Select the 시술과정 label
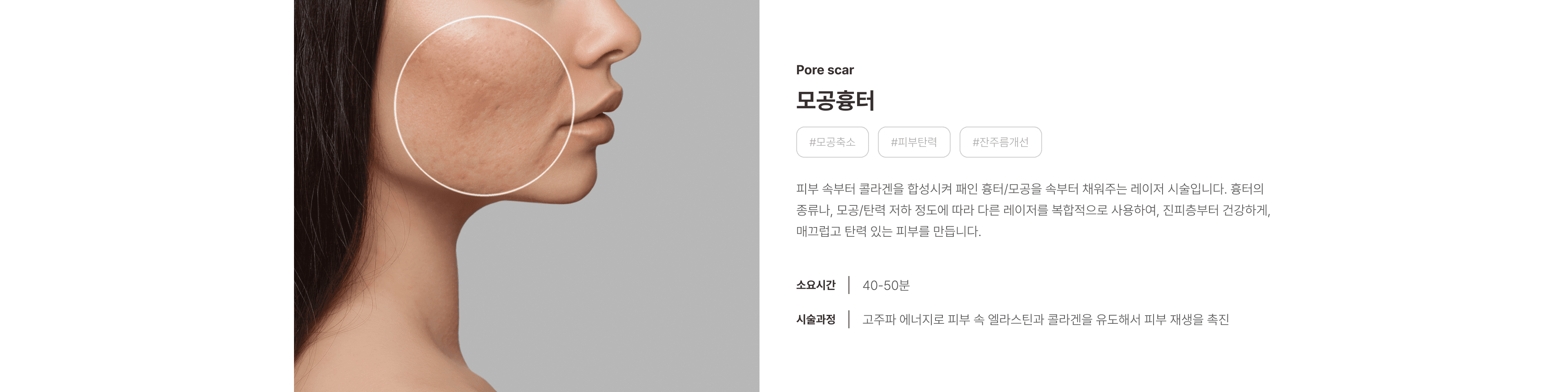 pos(816,319)
